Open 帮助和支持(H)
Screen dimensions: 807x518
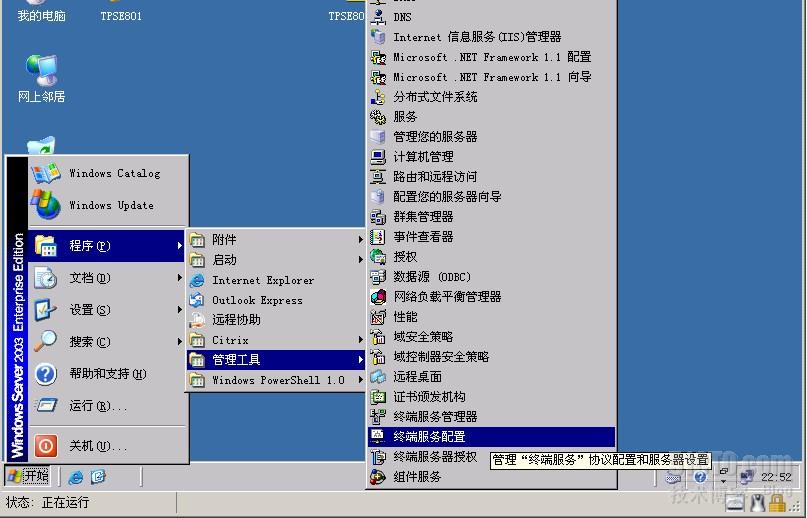109,374
